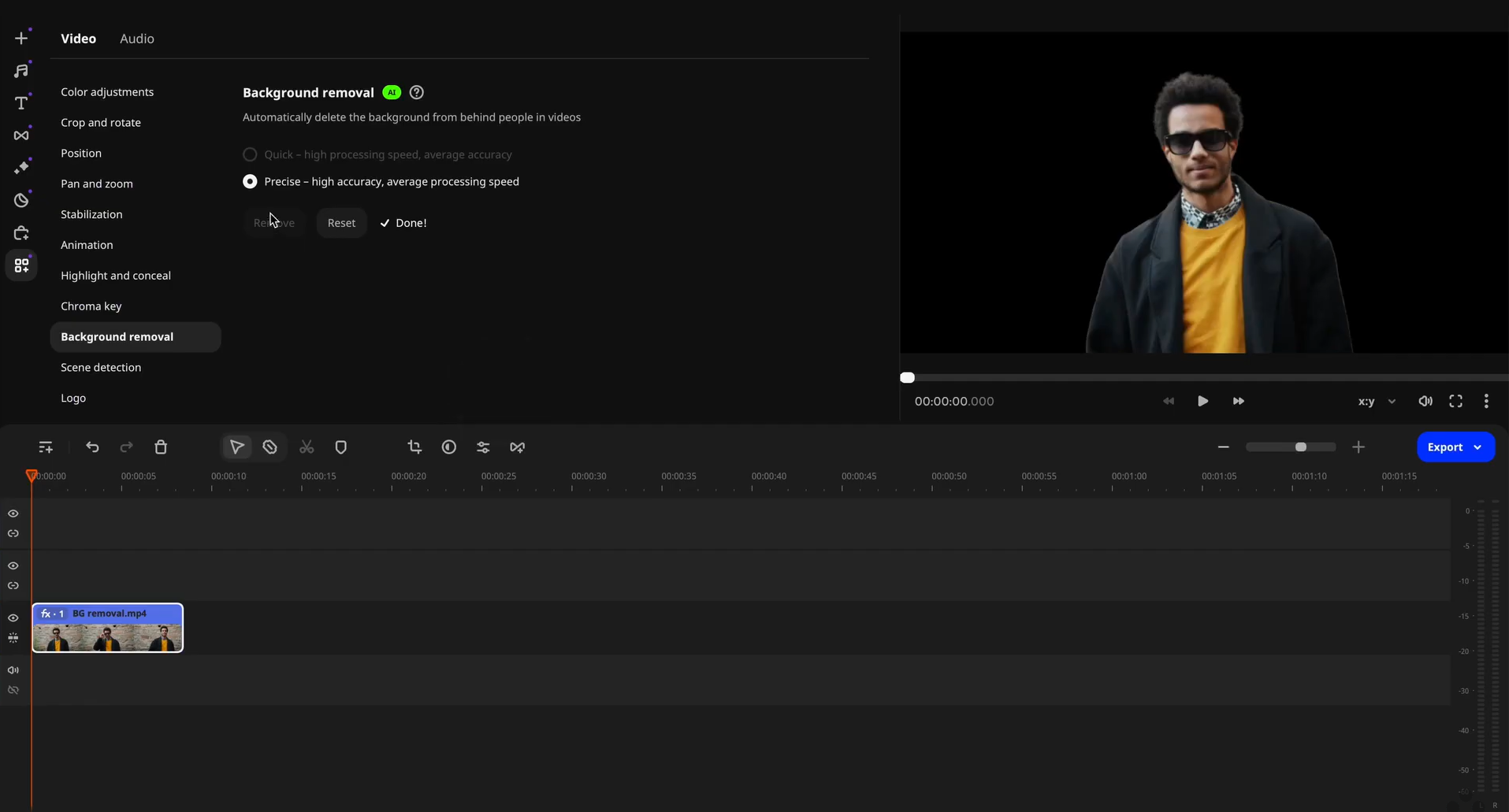Open the Chroma key settings
1509x812 pixels.
pyautogui.click(x=91, y=306)
